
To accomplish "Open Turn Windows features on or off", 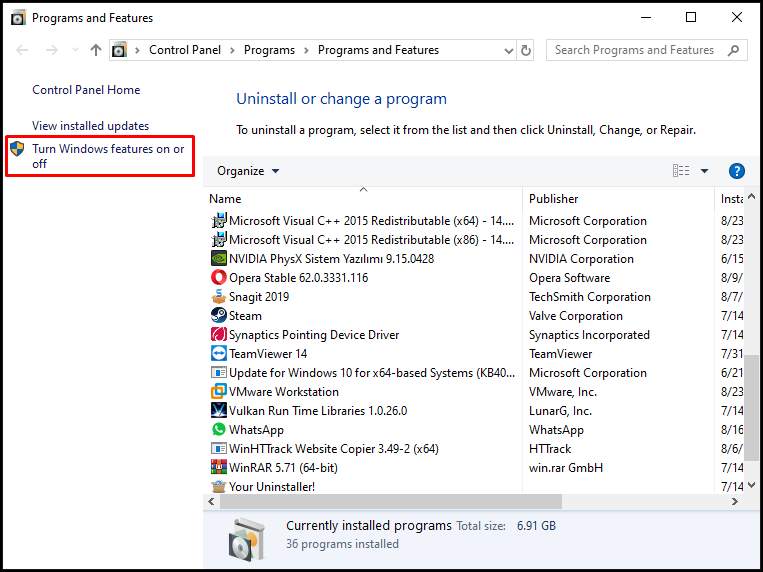I will pos(108,156).
